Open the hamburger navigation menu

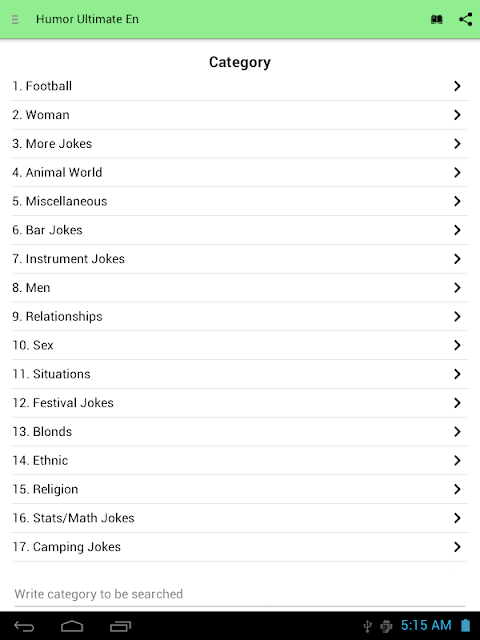pyautogui.click(x=15, y=19)
